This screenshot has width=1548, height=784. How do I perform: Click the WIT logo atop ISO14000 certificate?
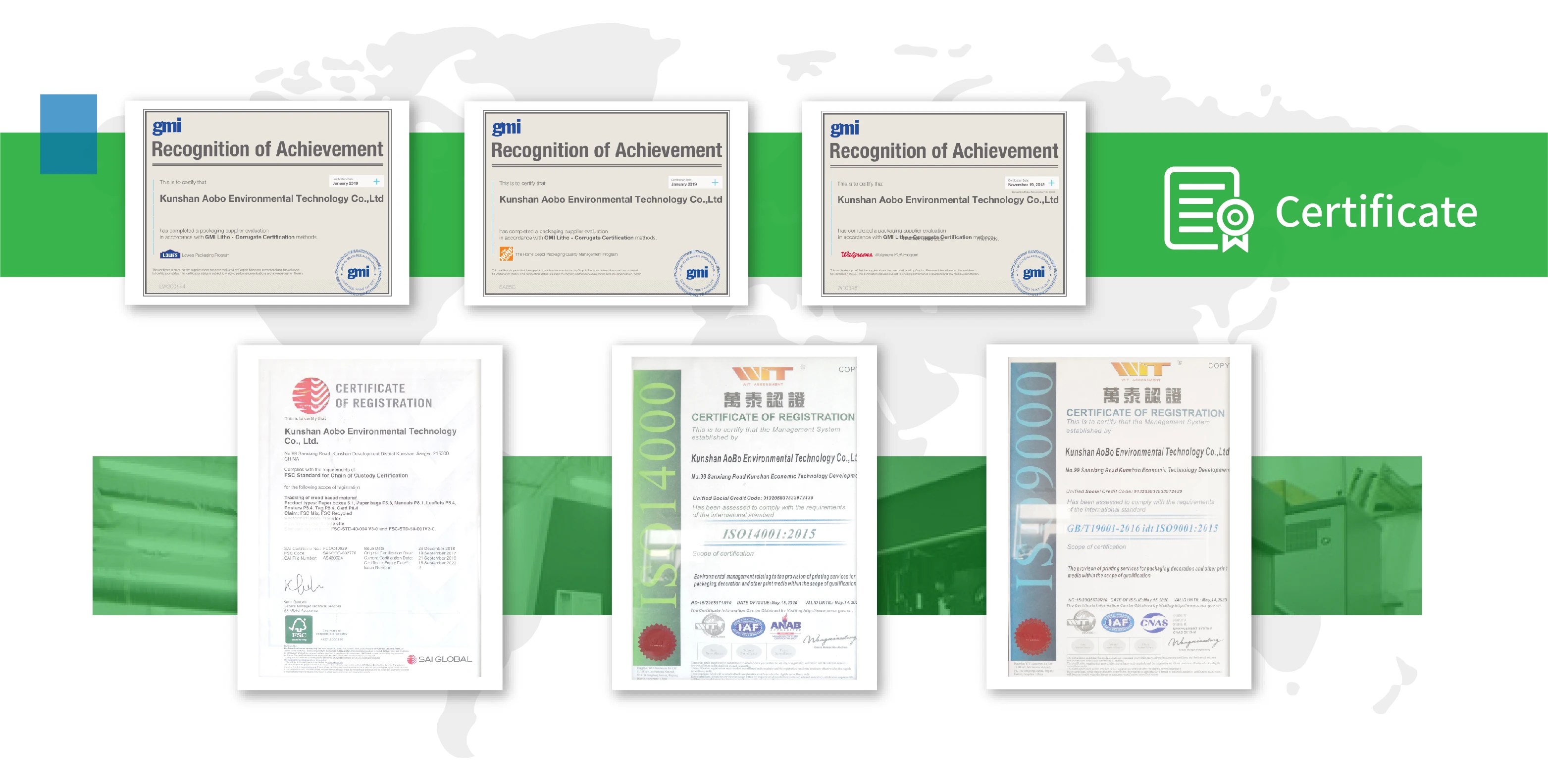pyautogui.click(x=762, y=374)
